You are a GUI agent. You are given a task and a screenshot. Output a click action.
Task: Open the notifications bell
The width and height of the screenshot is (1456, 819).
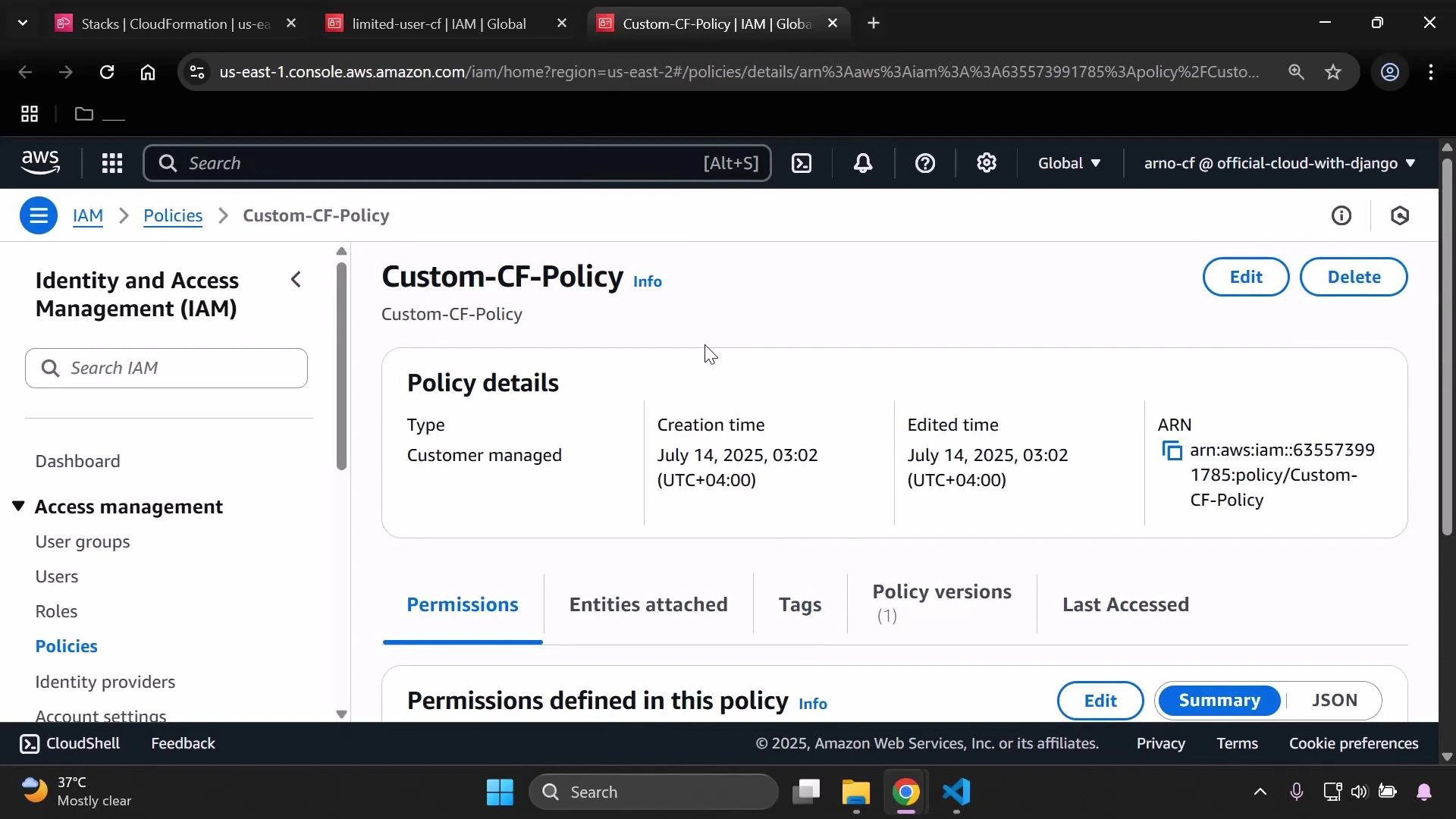(x=862, y=163)
